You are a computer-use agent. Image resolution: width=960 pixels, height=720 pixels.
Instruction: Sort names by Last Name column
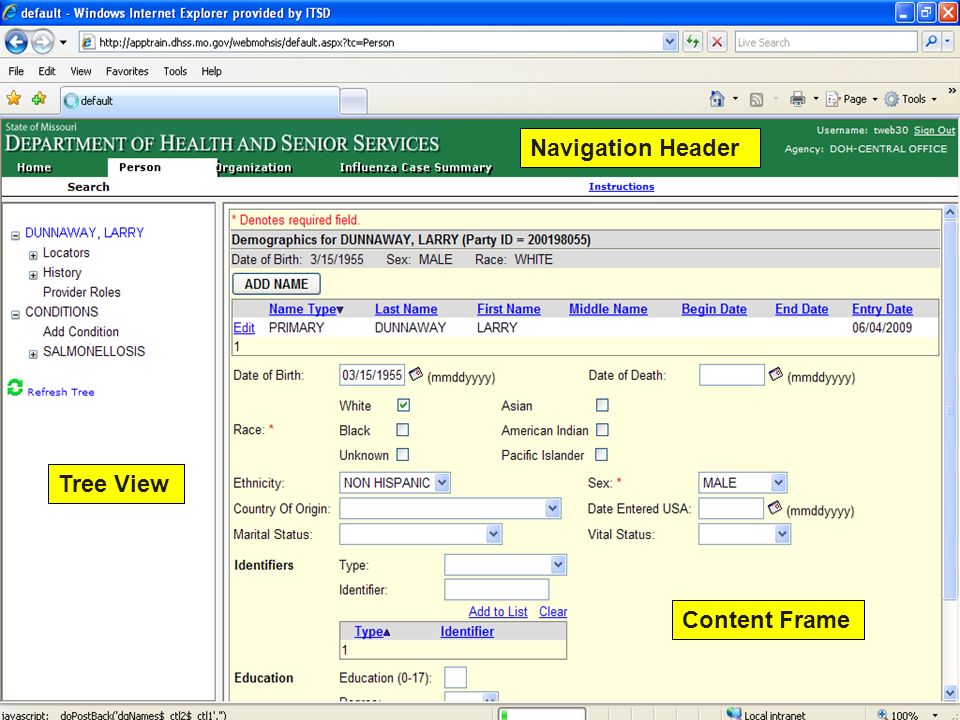[x=406, y=309]
